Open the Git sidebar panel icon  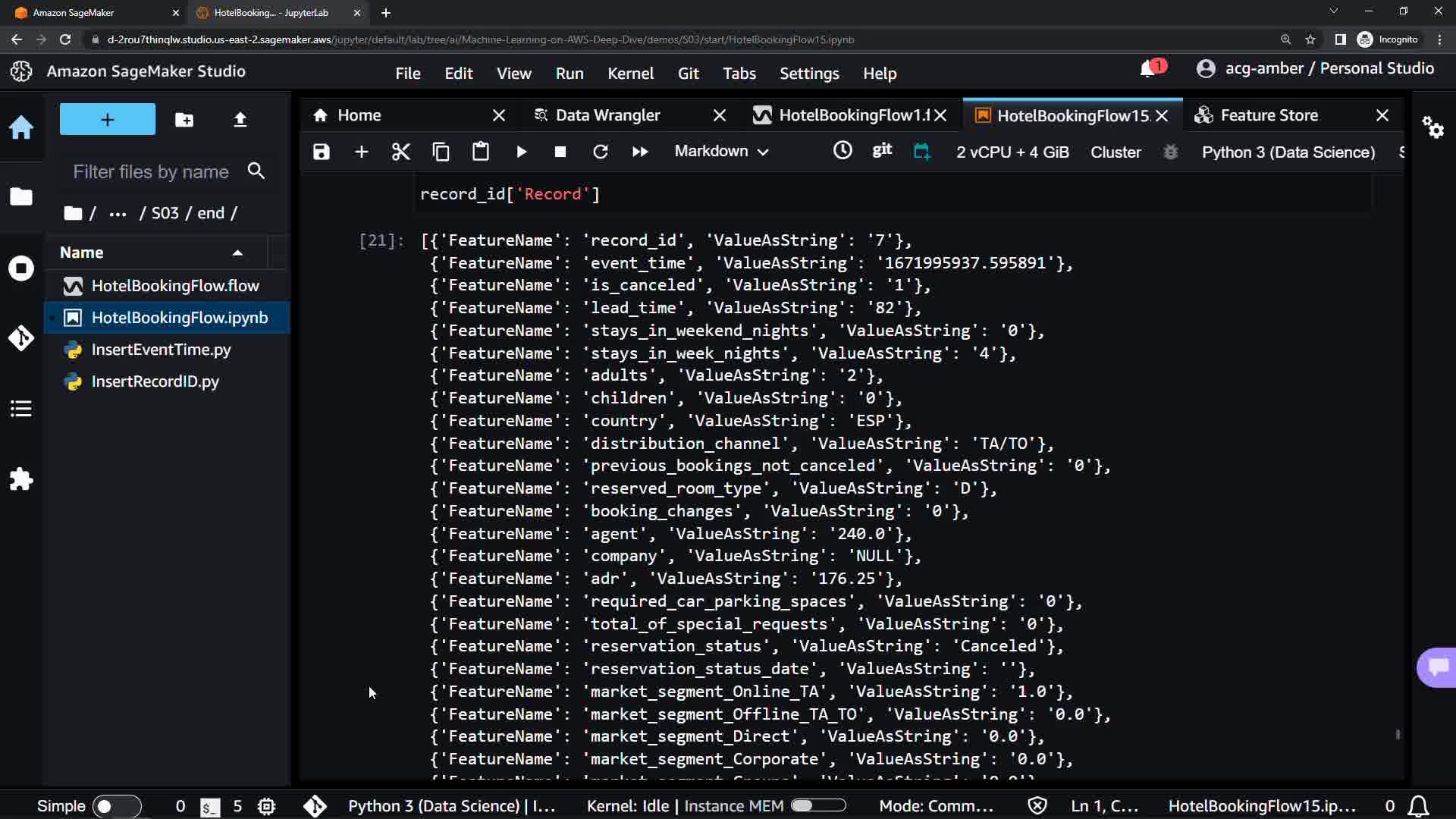21,337
